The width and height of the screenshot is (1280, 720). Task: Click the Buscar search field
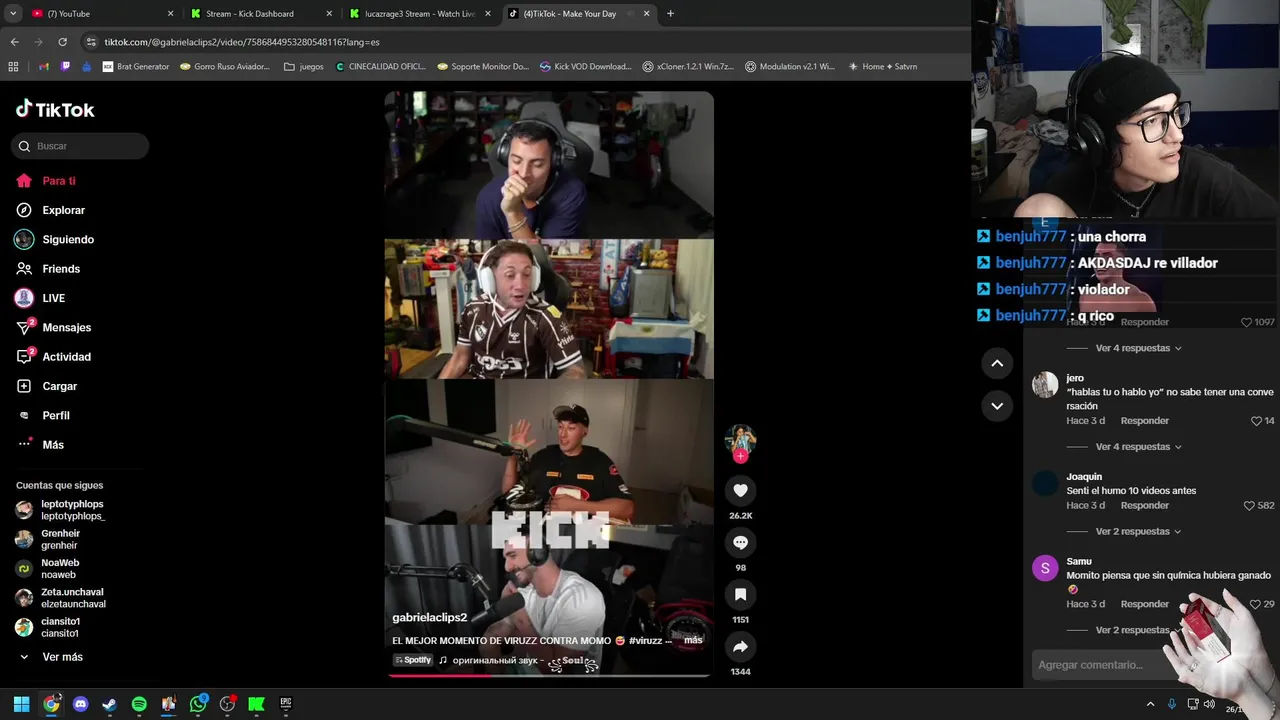[80, 146]
